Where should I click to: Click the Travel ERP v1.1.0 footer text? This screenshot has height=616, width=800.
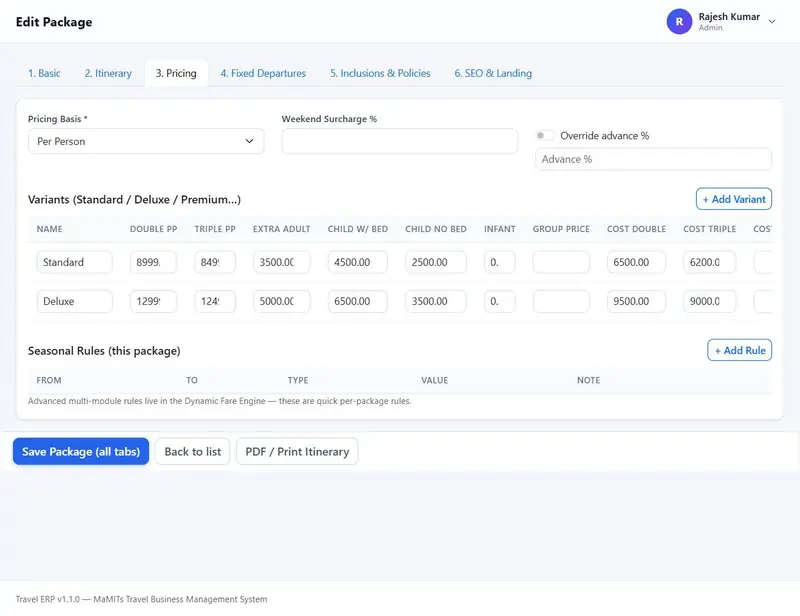pos(141,599)
